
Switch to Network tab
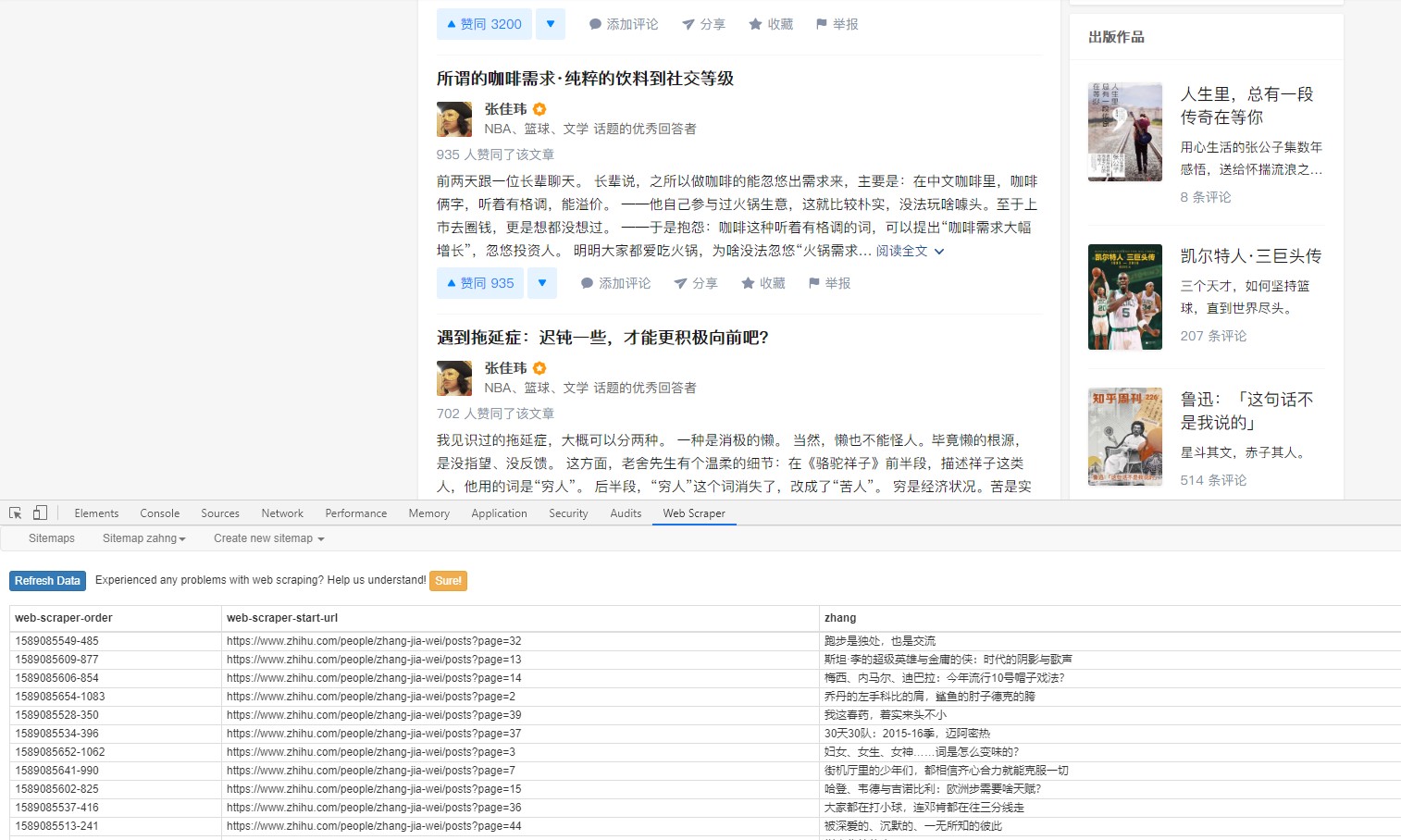(282, 513)
